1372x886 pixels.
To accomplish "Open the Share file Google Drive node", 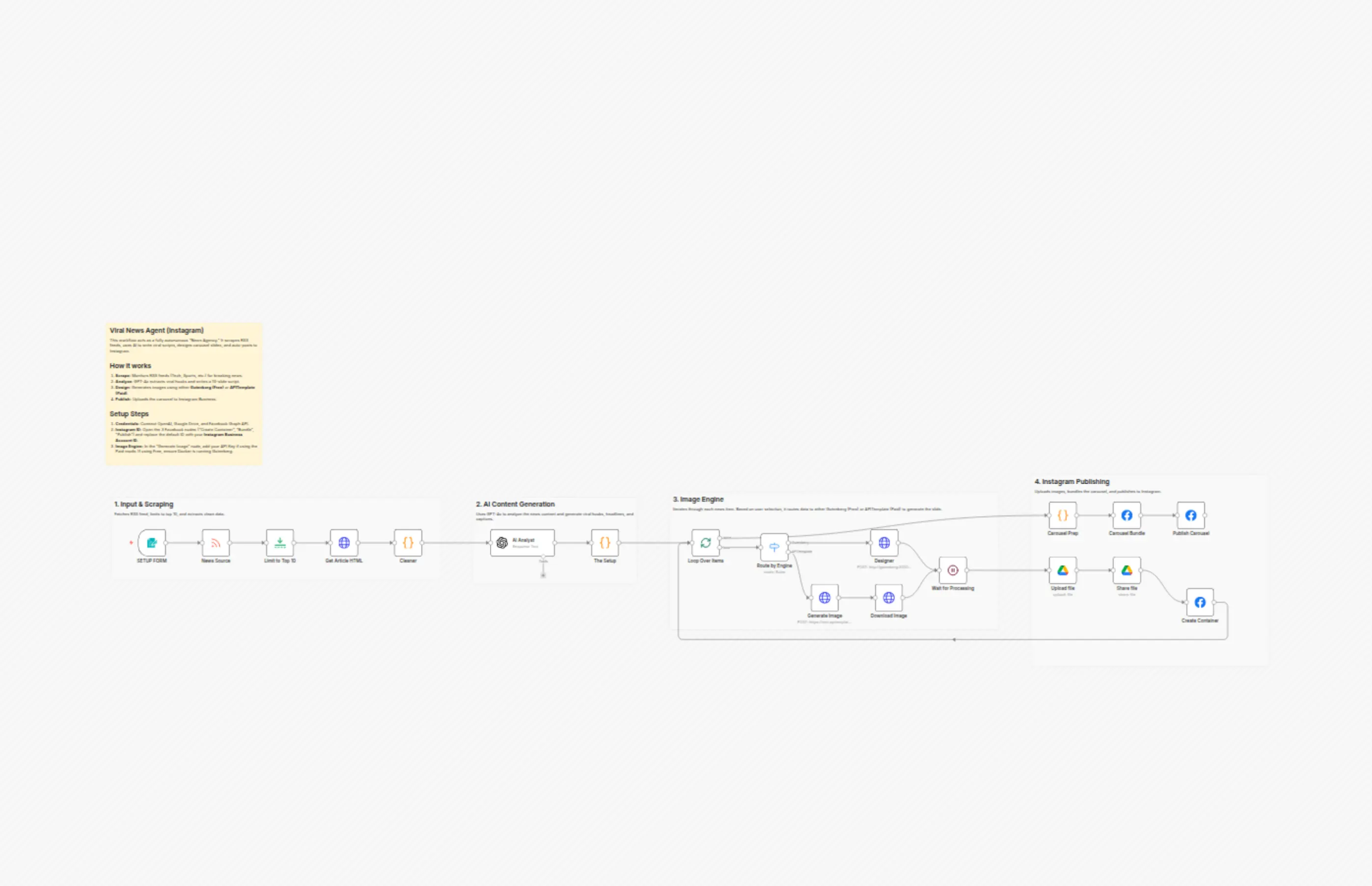I will 1127,570.
